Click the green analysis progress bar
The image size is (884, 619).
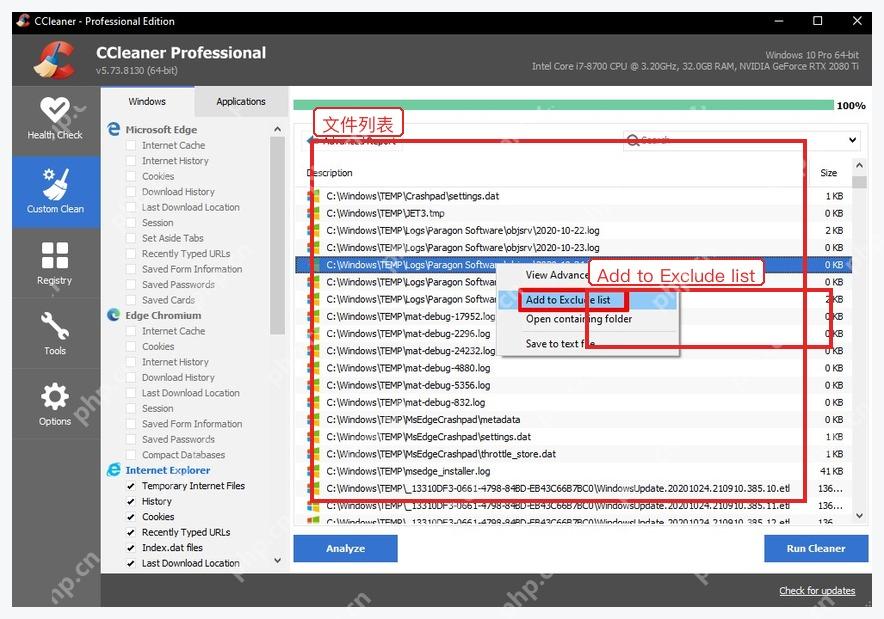(563, 105)
